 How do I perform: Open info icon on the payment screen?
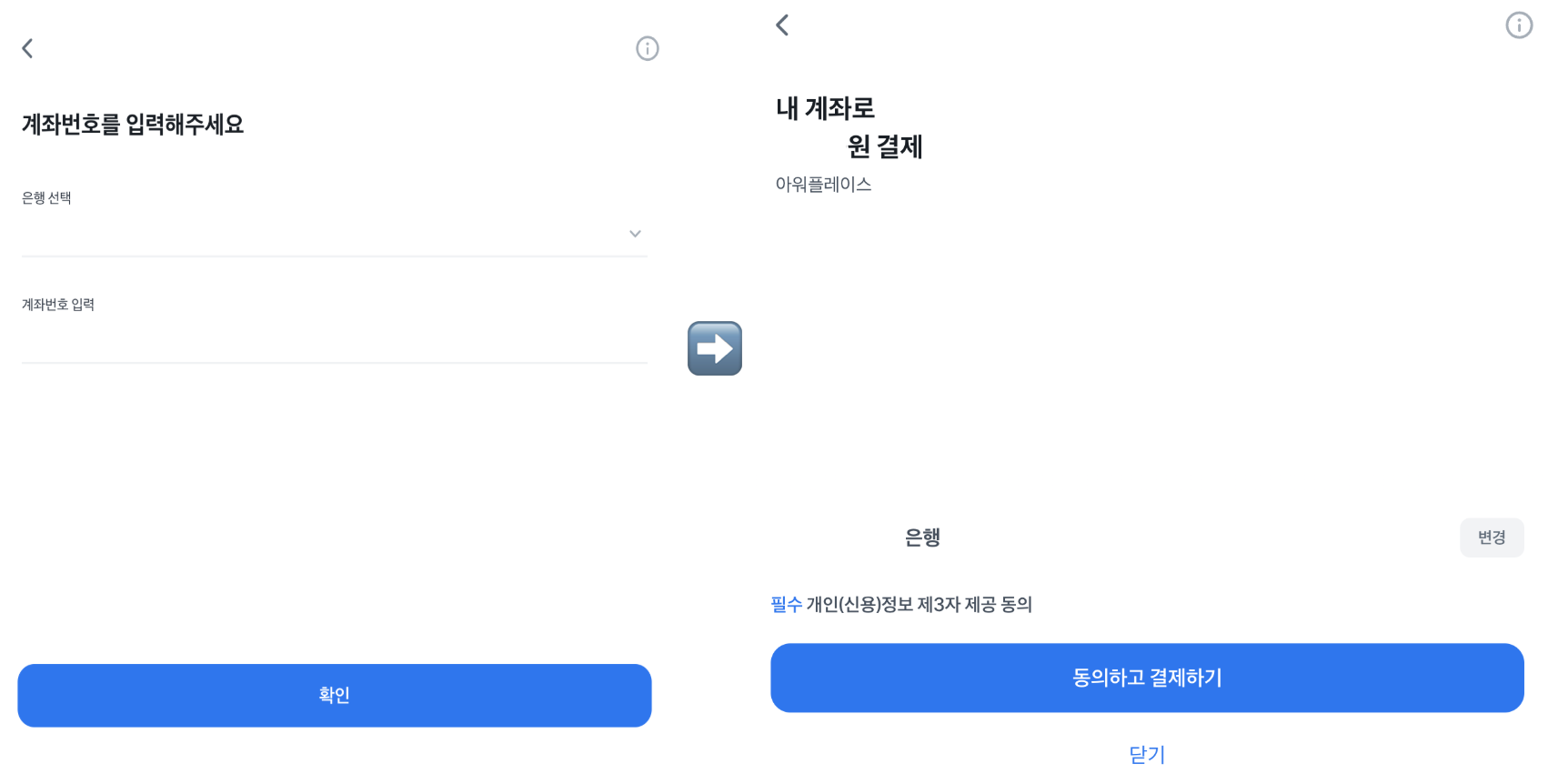(1518, 25)
